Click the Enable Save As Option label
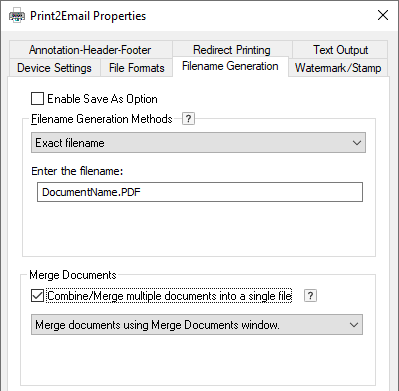This screenshot has height=391, width=399. pyautogui.click(x=102, y=99)
